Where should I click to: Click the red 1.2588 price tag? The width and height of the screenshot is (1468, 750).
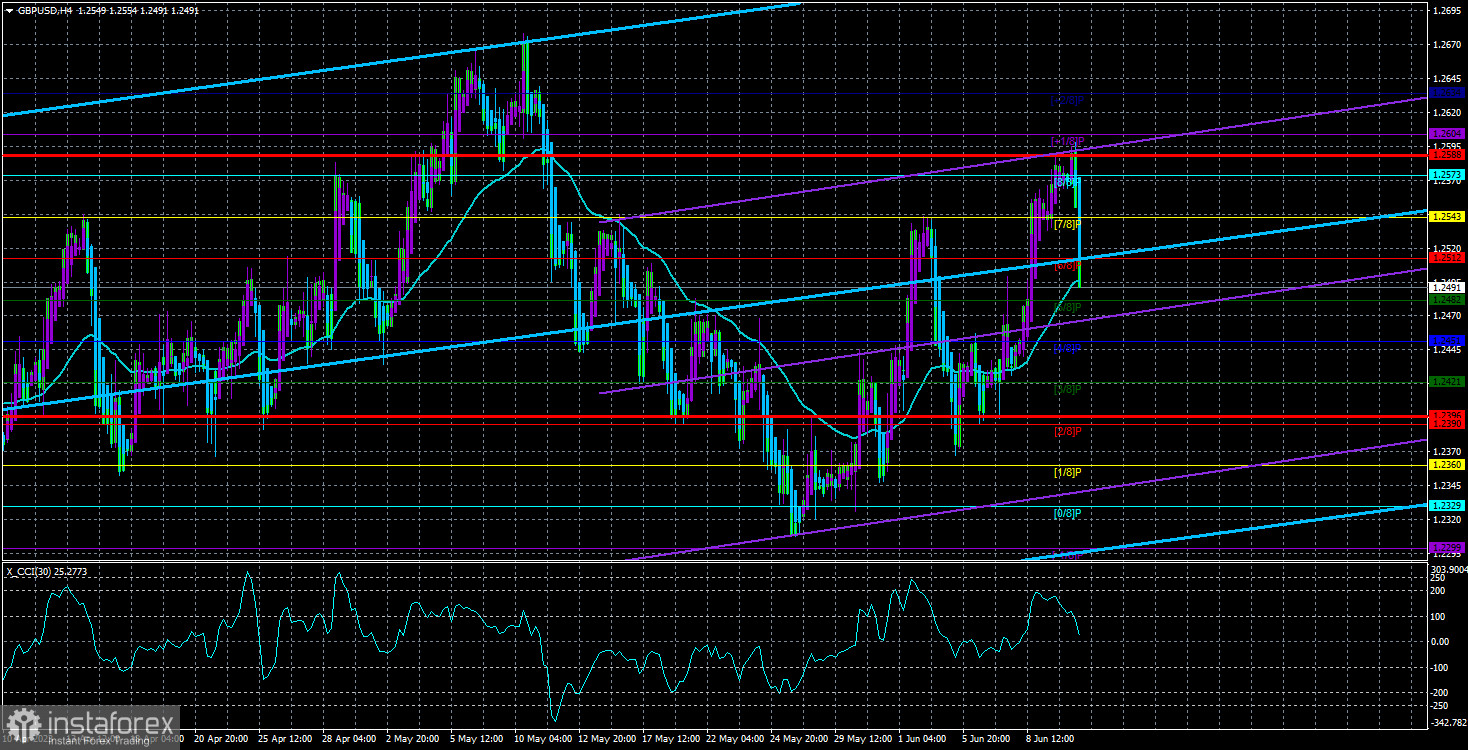coord(1447,155)
